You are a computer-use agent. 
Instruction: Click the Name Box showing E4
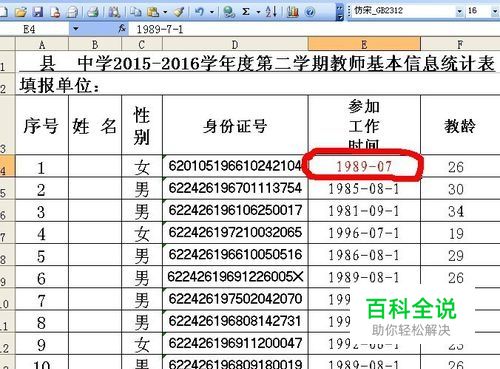click(35, 29)
